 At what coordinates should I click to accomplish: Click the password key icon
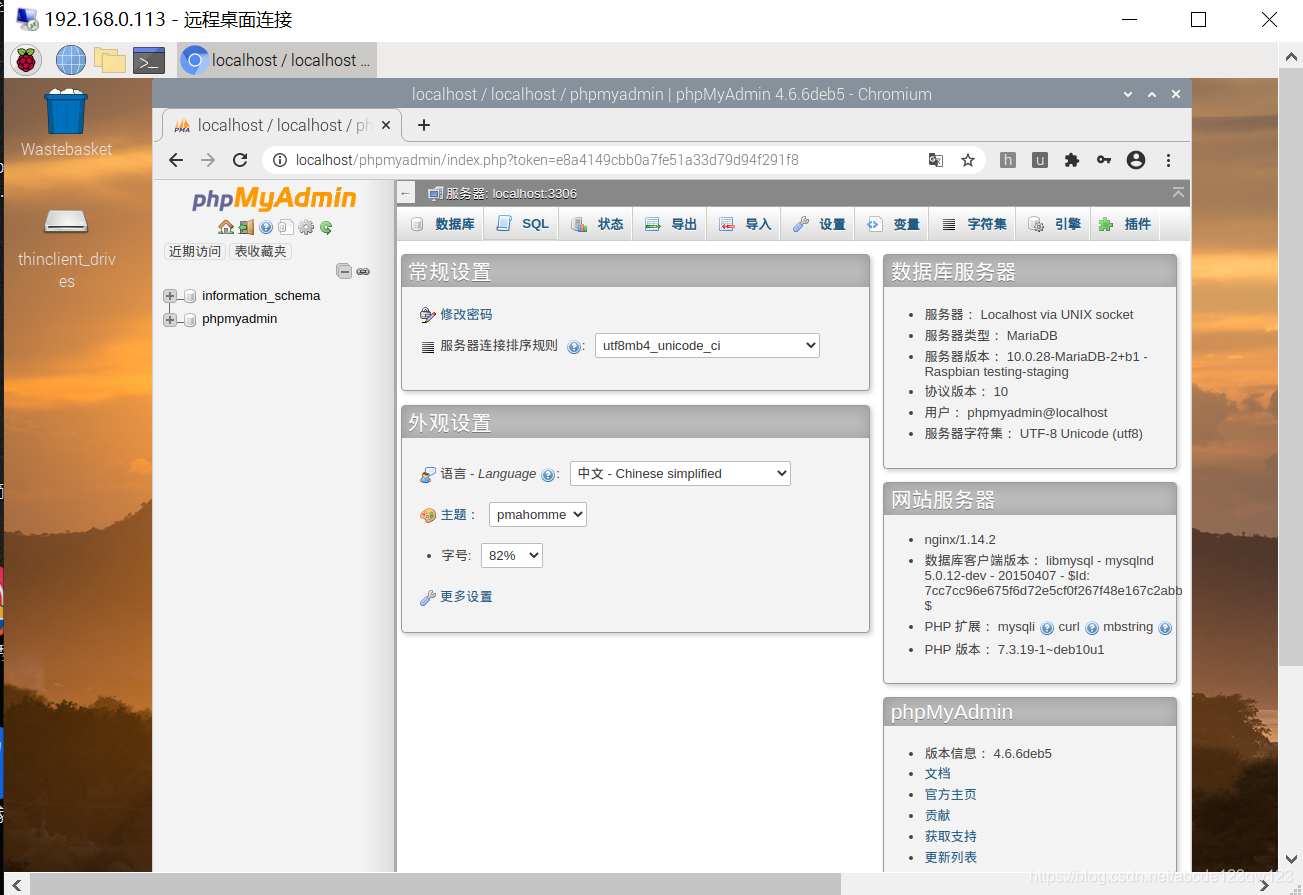click(1104, 160)
